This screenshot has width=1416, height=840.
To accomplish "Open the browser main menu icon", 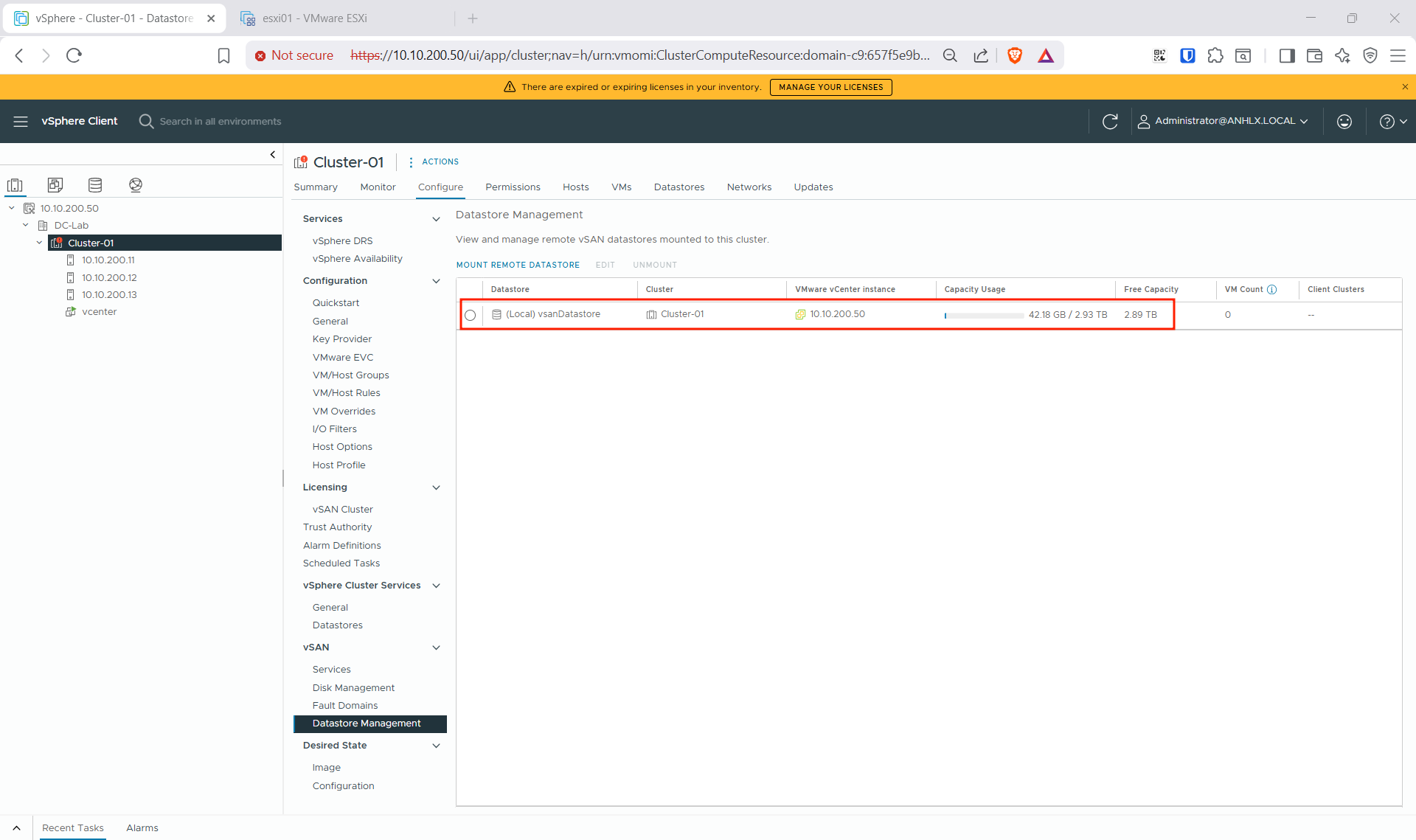I will click(x=1398, y=55).
